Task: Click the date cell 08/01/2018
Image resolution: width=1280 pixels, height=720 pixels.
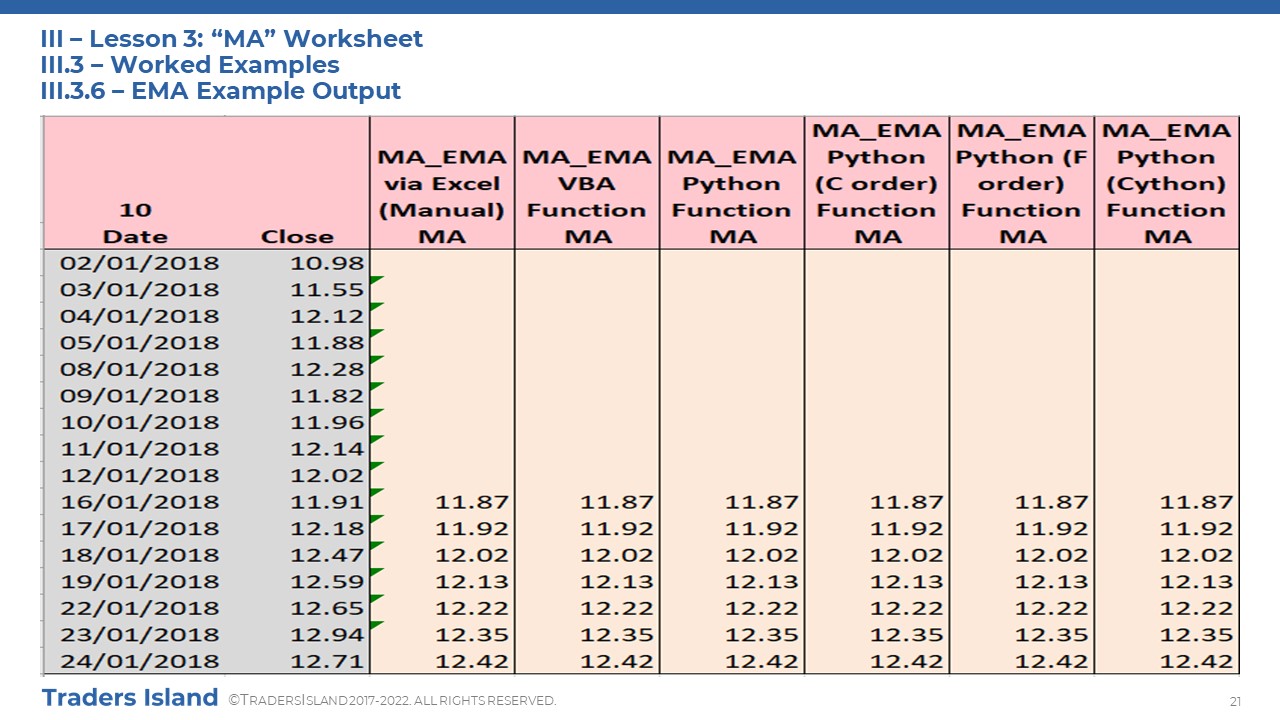Action: 140,369
